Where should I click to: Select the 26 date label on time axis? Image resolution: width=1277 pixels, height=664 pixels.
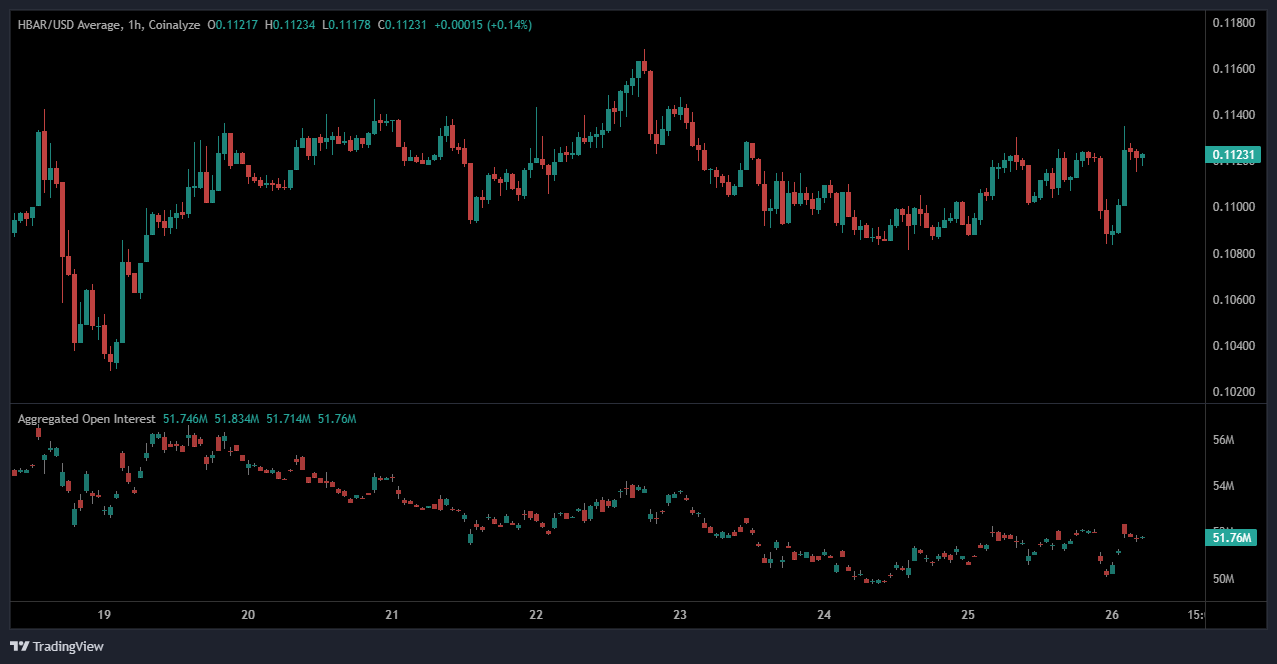[1112, 614]
